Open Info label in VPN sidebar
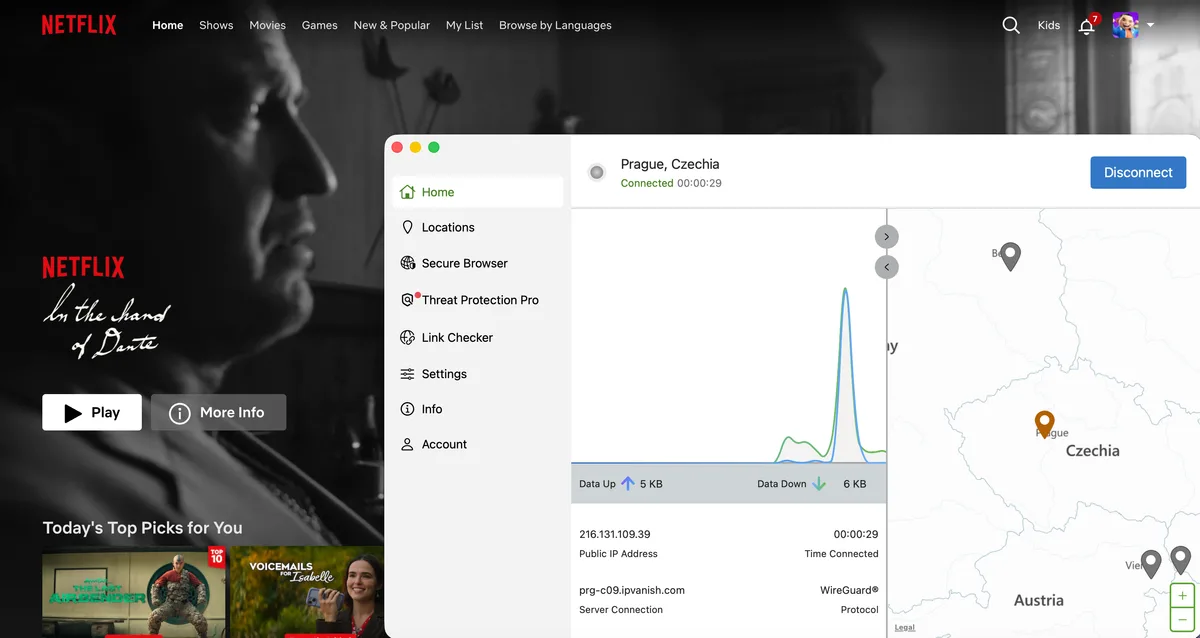This screenshot has height=638, width=1200. point(432,409)
